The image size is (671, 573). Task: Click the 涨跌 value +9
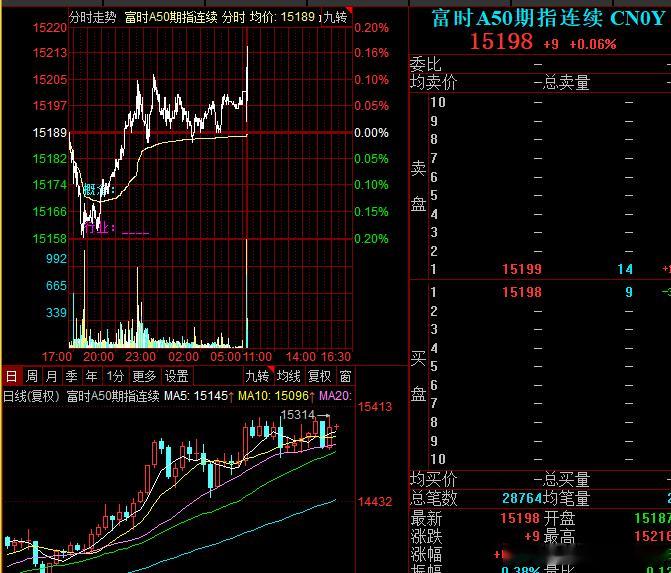532,536
